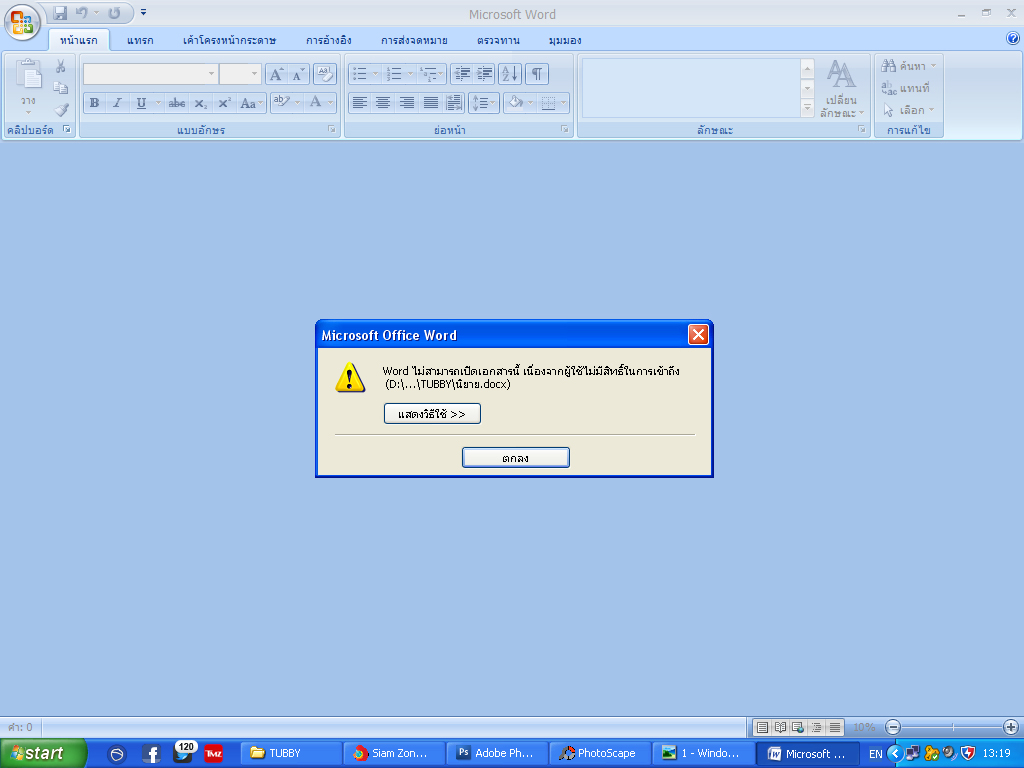Click the zoom slider track
Screen dimensions: 1024x768
coord(952,727)
